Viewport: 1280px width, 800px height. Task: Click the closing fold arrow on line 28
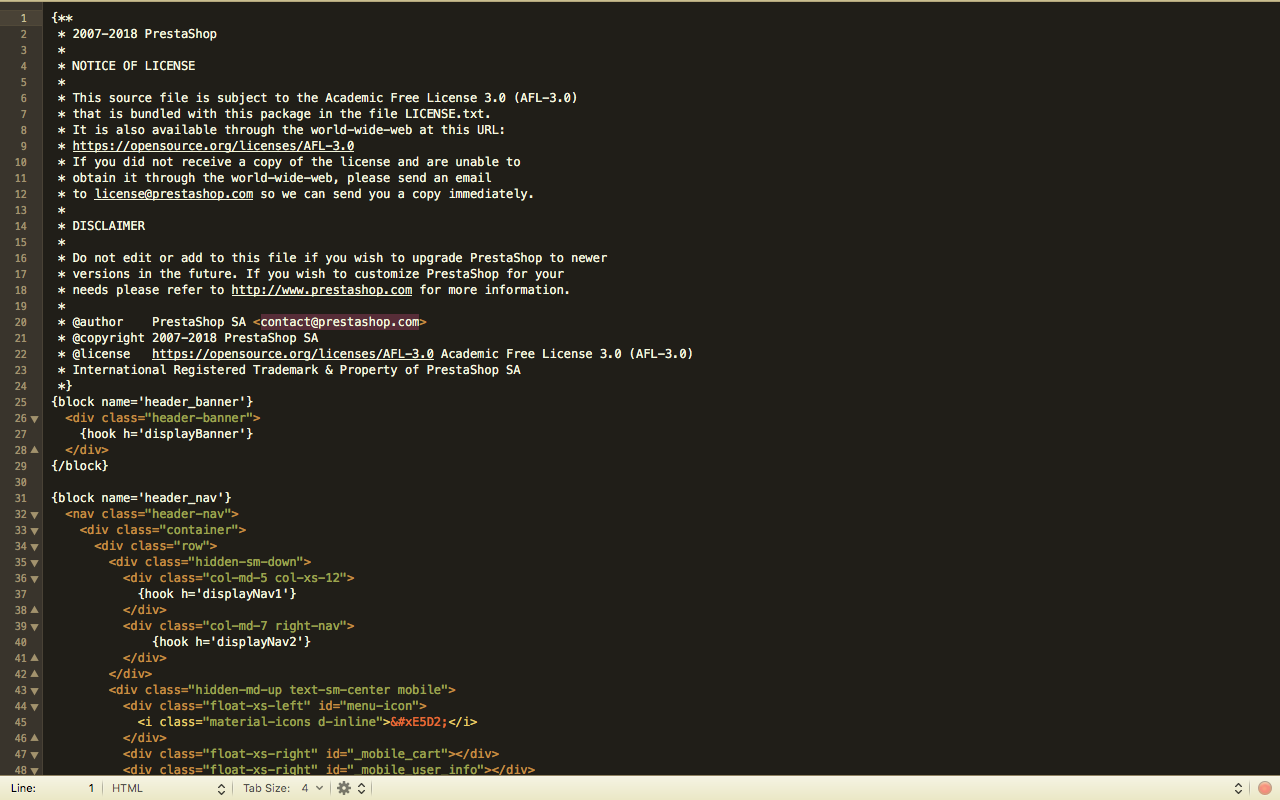(35, 450)
